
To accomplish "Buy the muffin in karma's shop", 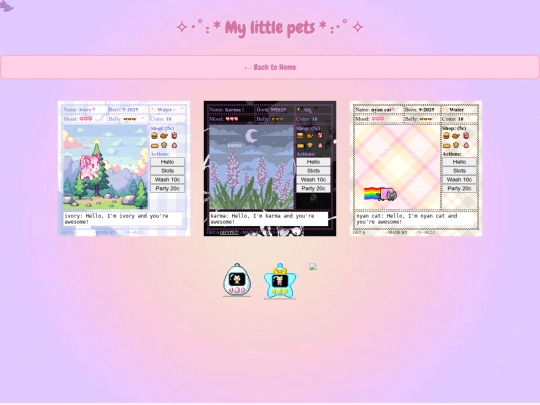I will click(310, 145).
